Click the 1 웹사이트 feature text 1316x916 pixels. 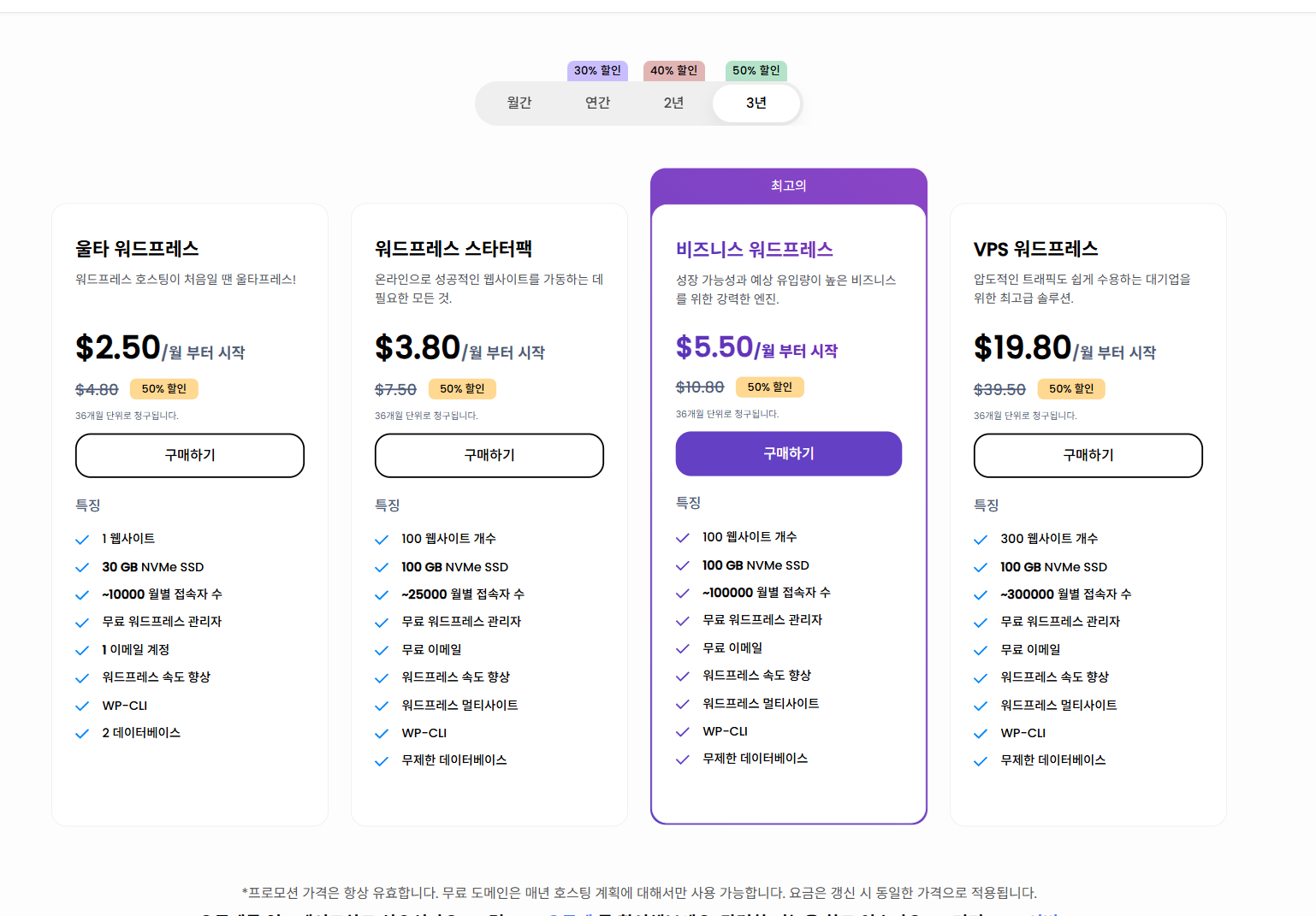[x=128, y=539]
